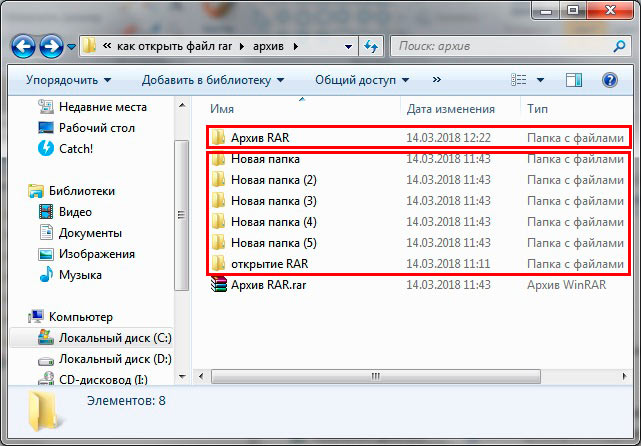
Task: Click 'архив' breadcrumb segment
Action: [268, 47]
